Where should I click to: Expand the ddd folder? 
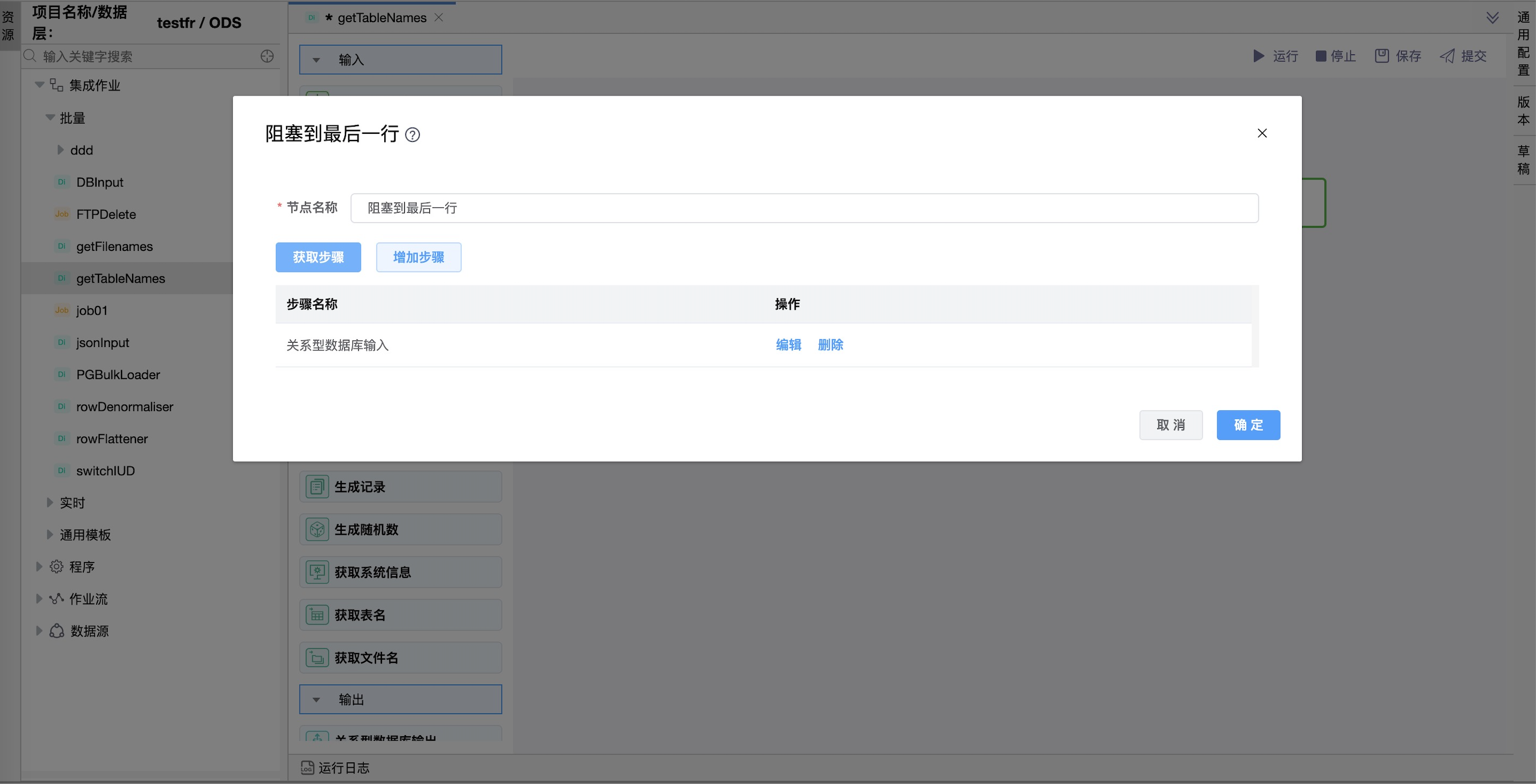60,150
